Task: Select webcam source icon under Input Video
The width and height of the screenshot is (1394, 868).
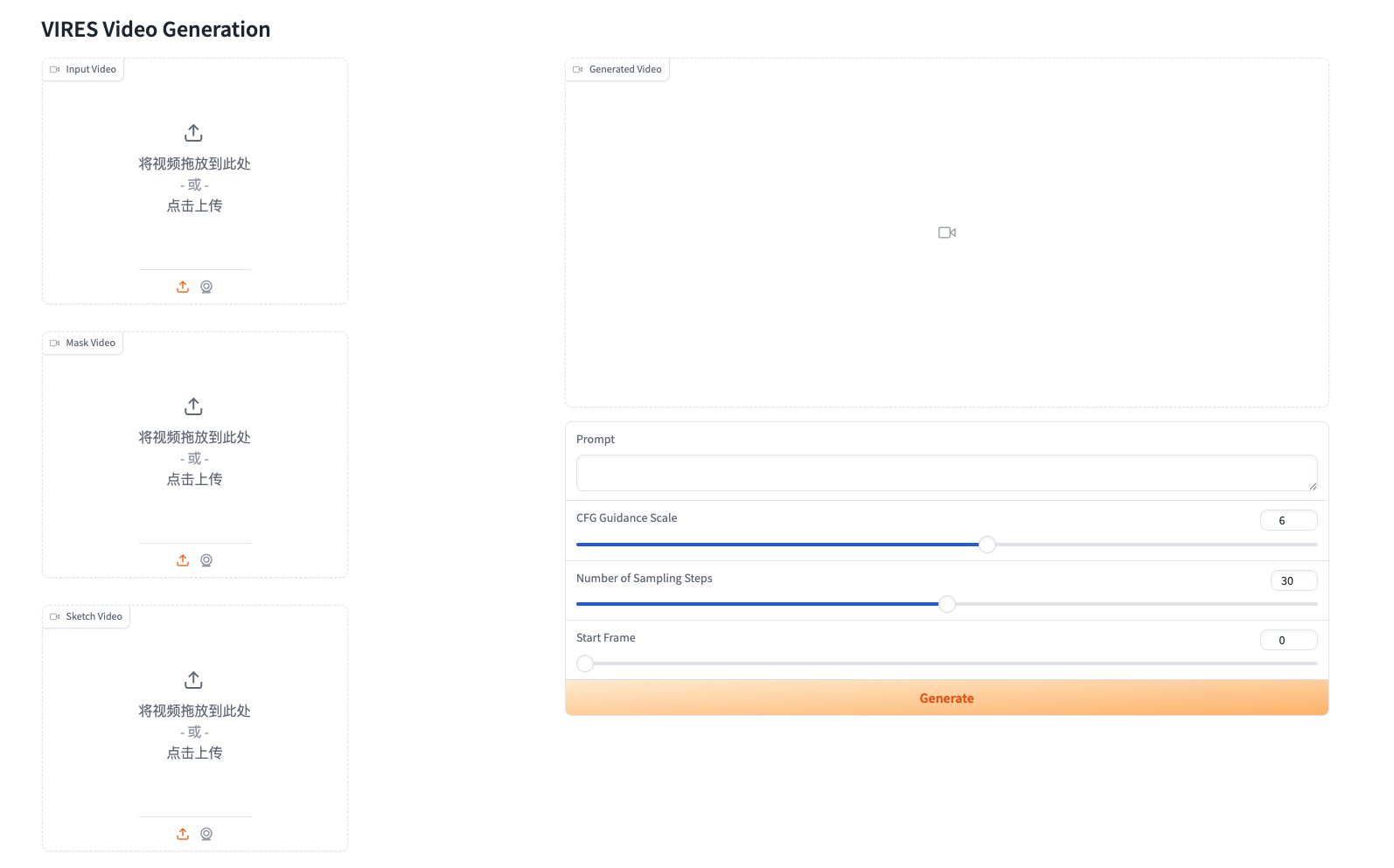Action: pyautogui.click(x=206, y=287)
